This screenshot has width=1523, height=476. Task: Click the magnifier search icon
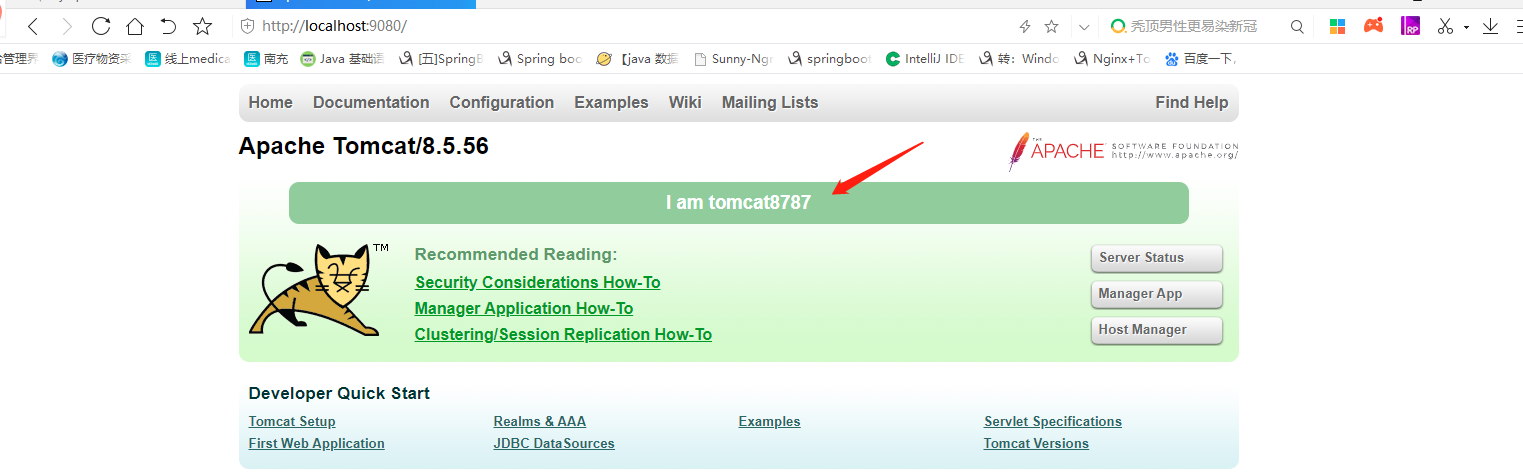pyautogui.click(x=1297, y=27)
